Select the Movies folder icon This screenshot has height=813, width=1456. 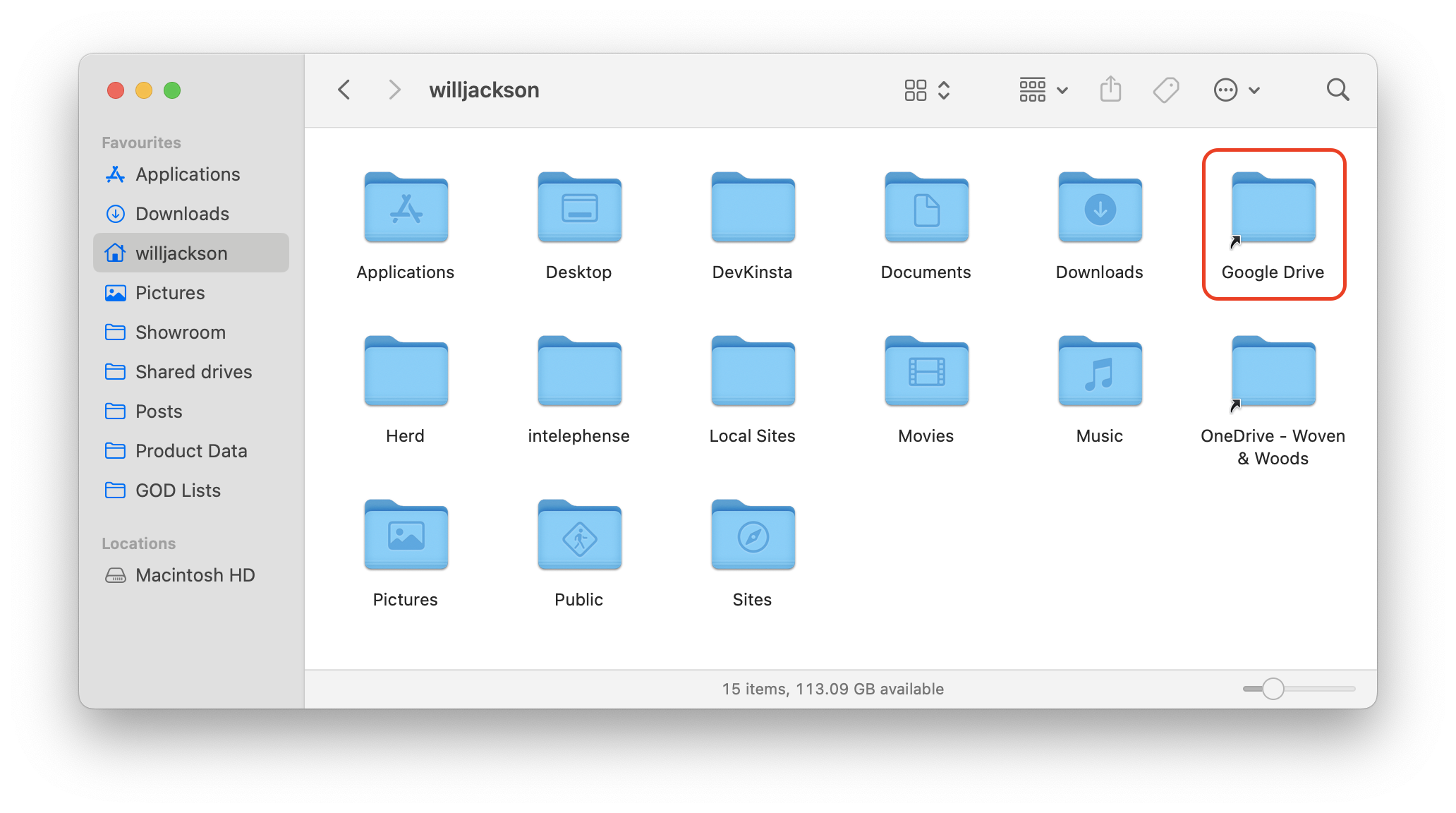pyautogui.click(x=926, y=372)
